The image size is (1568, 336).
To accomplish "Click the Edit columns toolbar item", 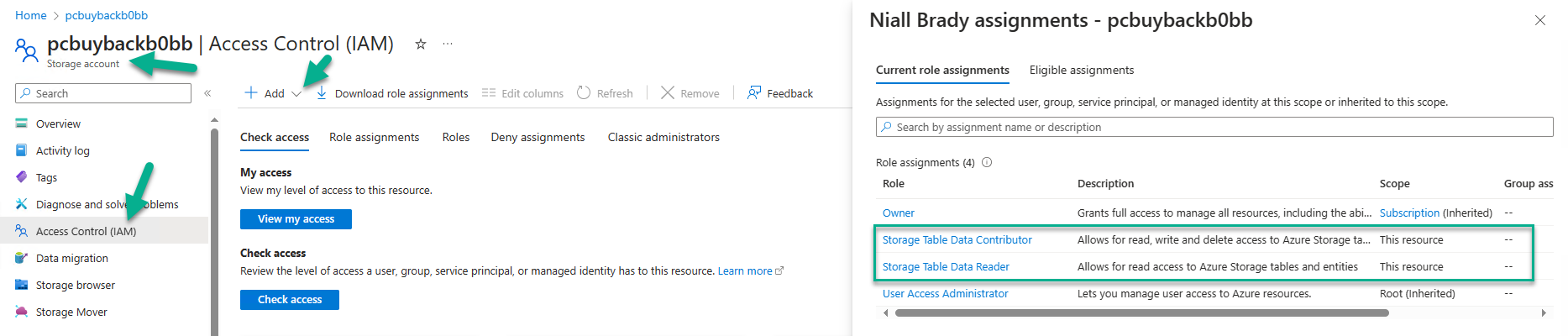I will click(x=522, y=93).
